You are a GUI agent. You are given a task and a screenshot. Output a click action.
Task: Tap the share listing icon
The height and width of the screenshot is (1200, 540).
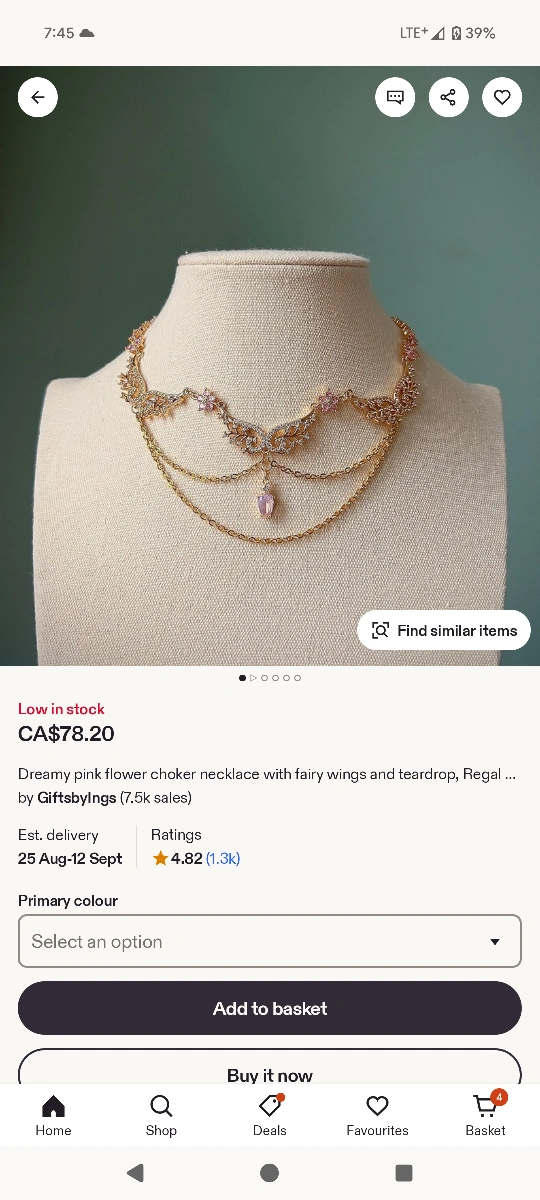pos(448,97)
